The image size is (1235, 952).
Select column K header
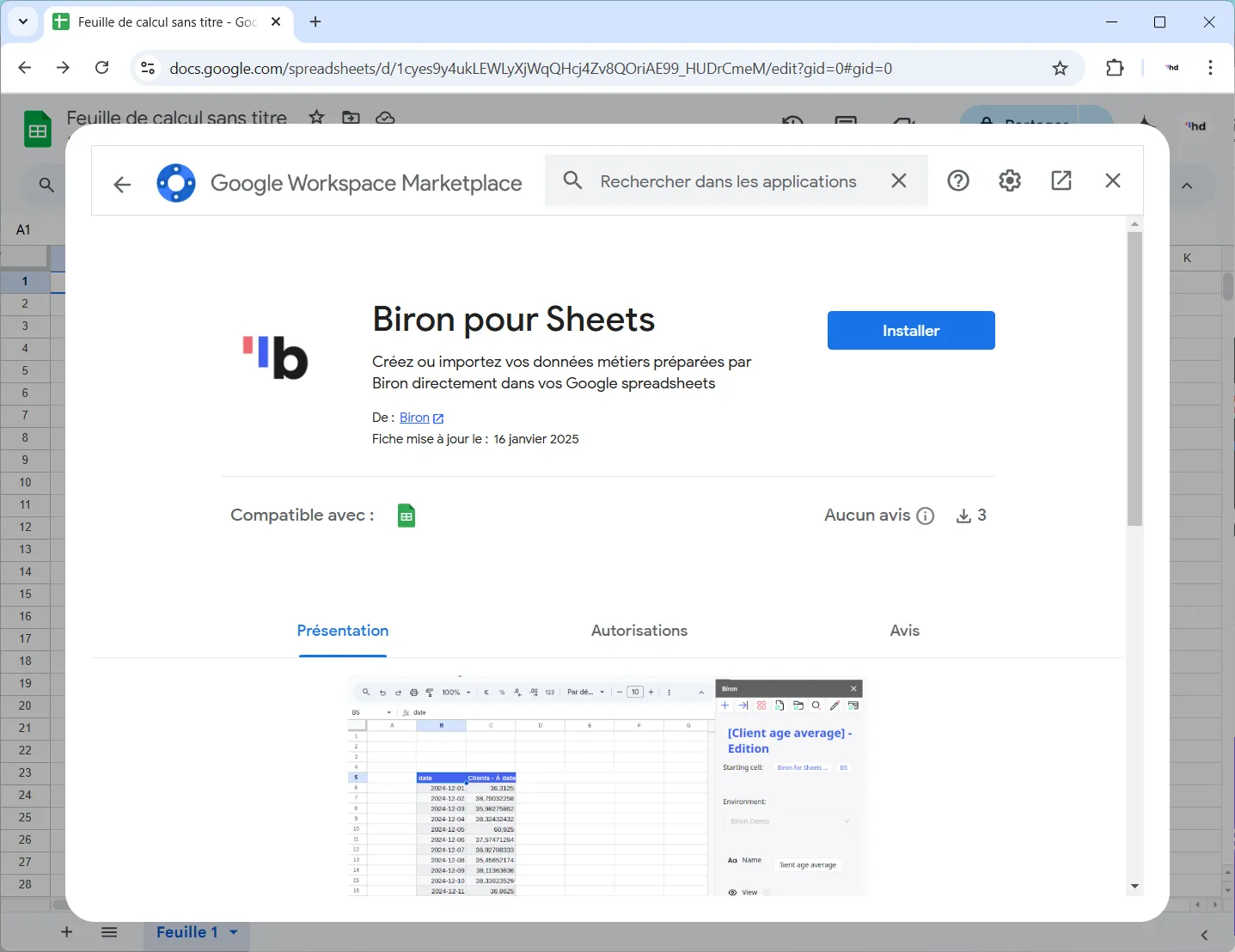point(1188,258)
